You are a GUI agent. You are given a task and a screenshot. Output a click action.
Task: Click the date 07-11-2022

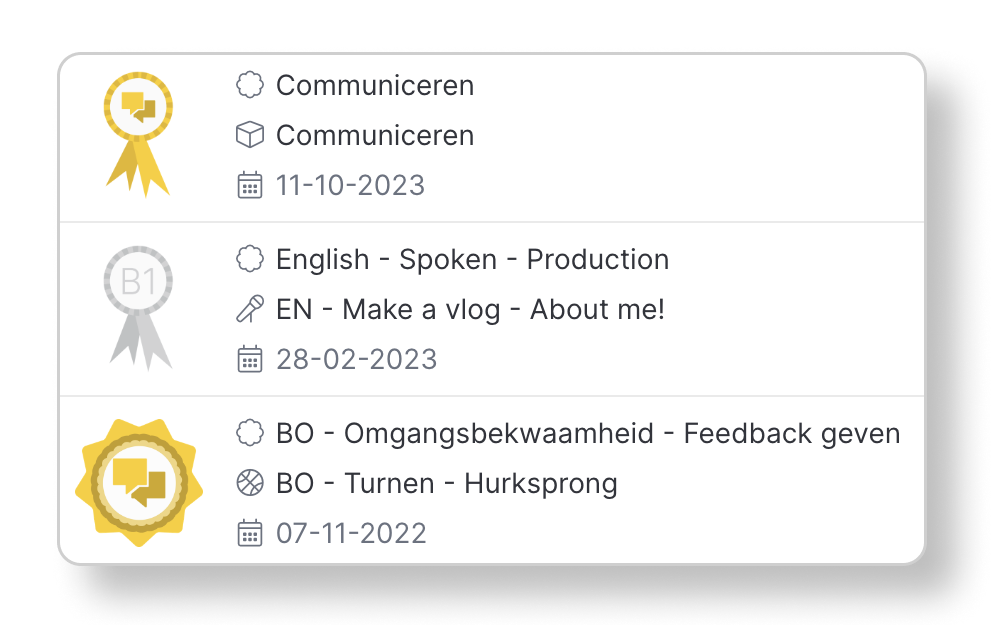click(x=351, y=534)
